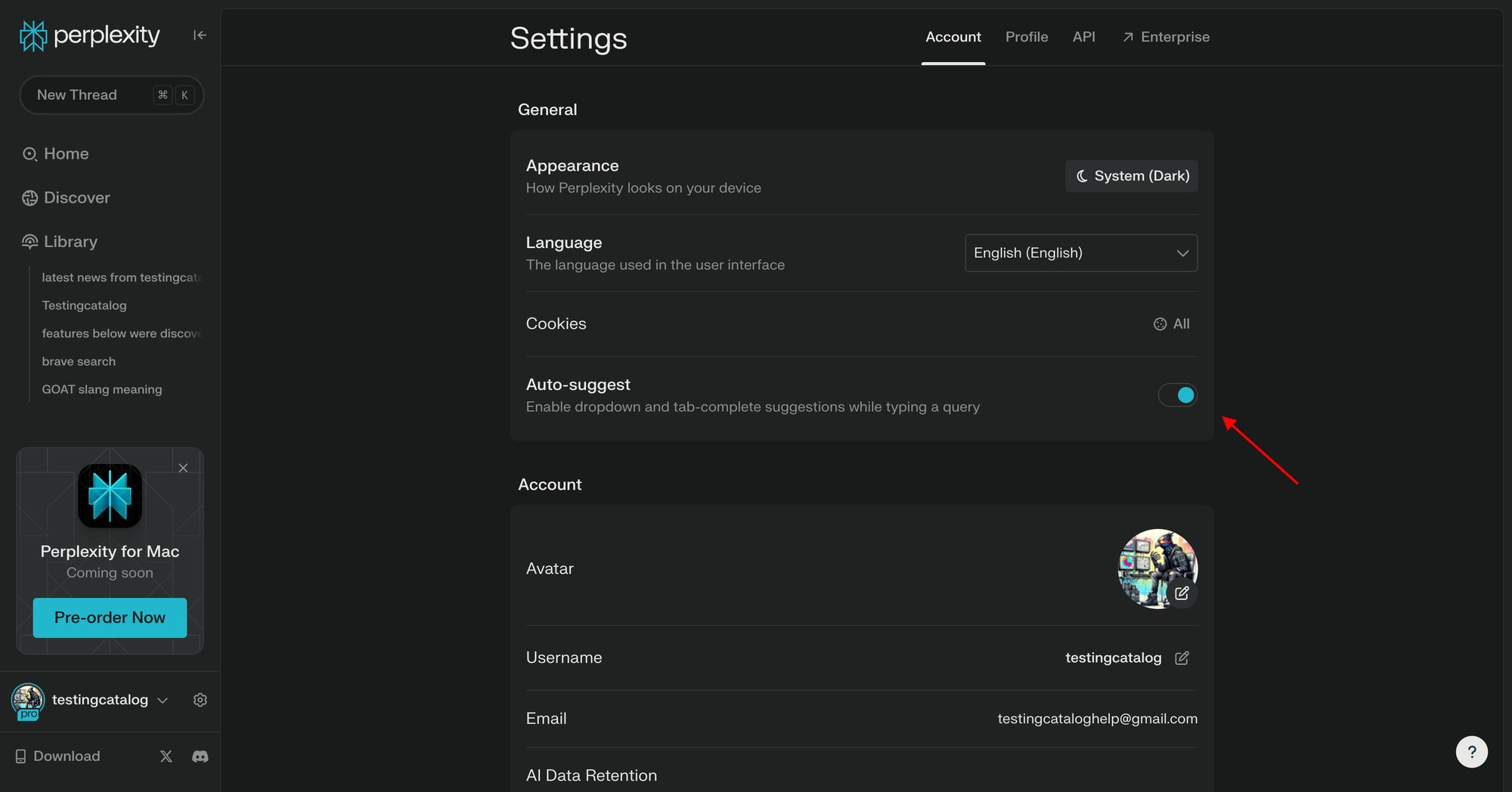This screenshot has height=792, width=1512.
Task: Collapse the sidebar with the arrow icon
Action: [200, 35]
